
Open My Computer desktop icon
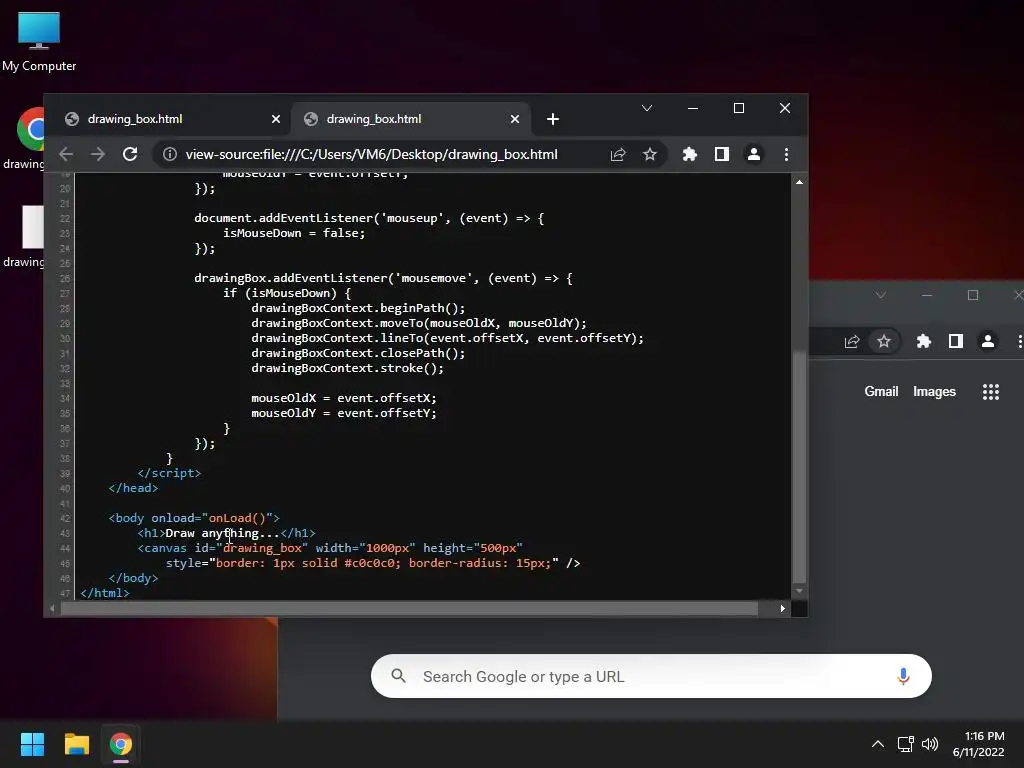[39, 42]
